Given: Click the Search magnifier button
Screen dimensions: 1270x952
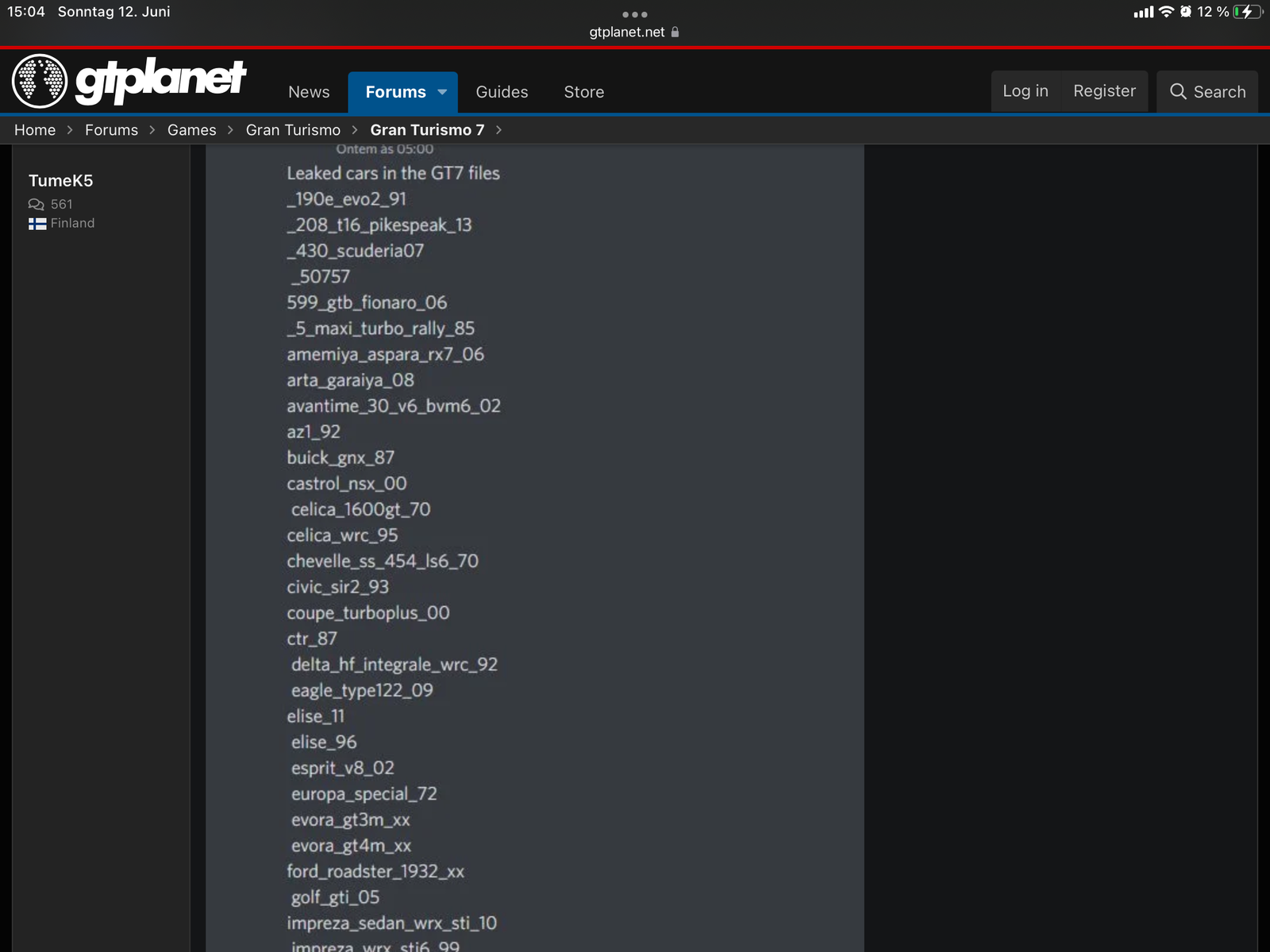Looking at the screenshot, I should [1207, 91].
